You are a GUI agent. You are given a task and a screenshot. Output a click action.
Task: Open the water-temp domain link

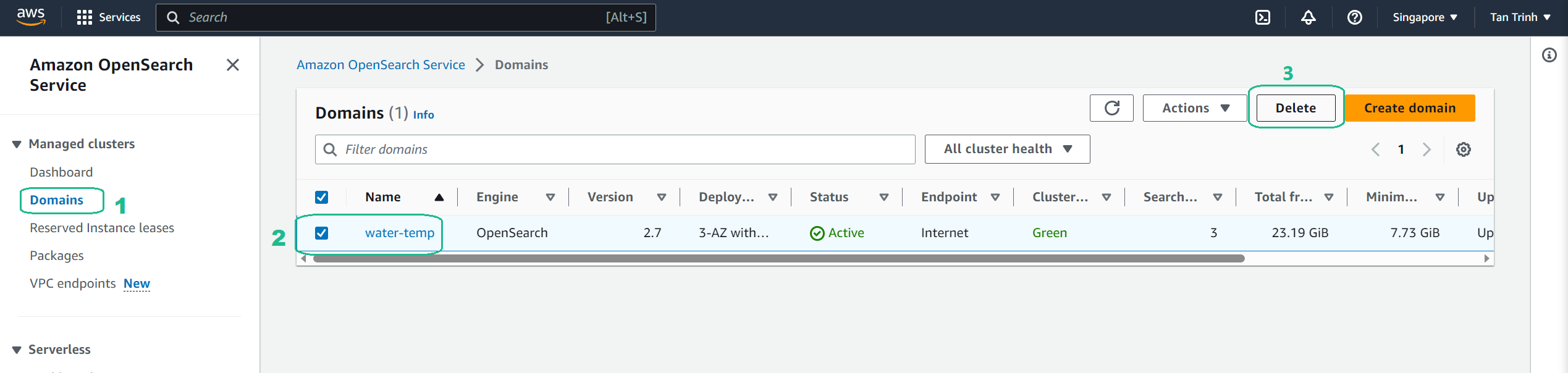click(400, 233)
